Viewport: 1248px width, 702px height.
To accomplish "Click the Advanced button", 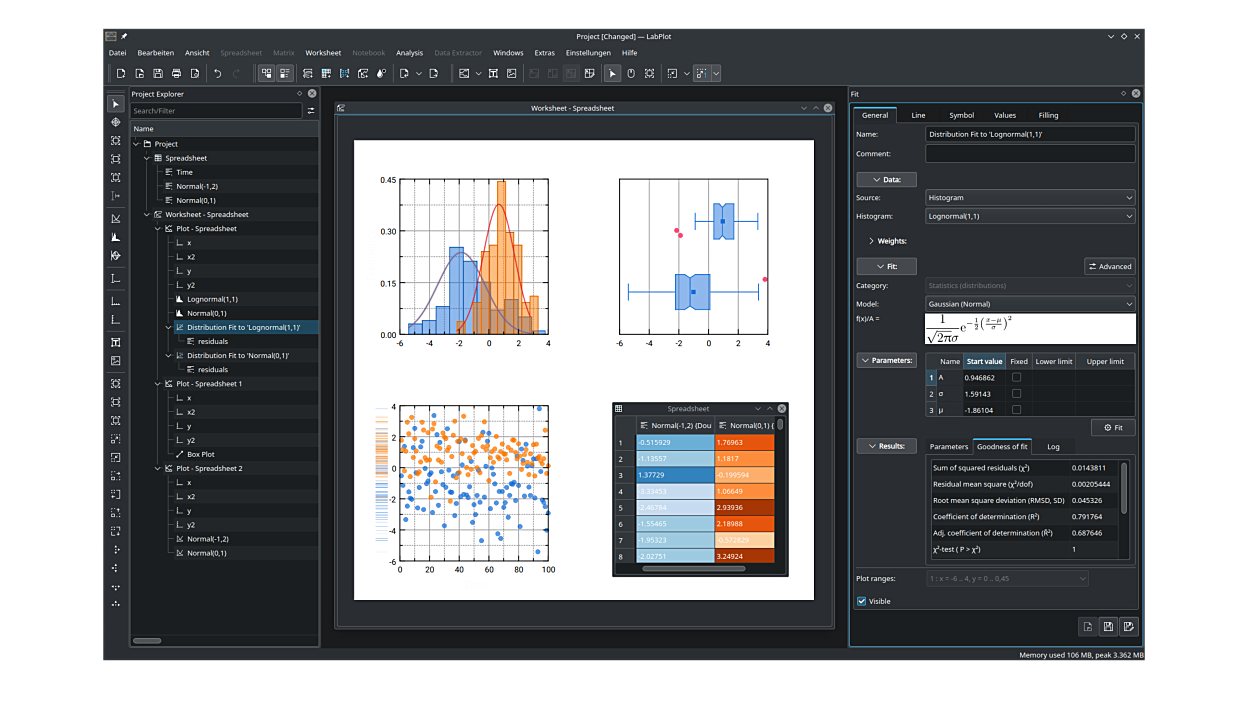I will pos(1110,266).
